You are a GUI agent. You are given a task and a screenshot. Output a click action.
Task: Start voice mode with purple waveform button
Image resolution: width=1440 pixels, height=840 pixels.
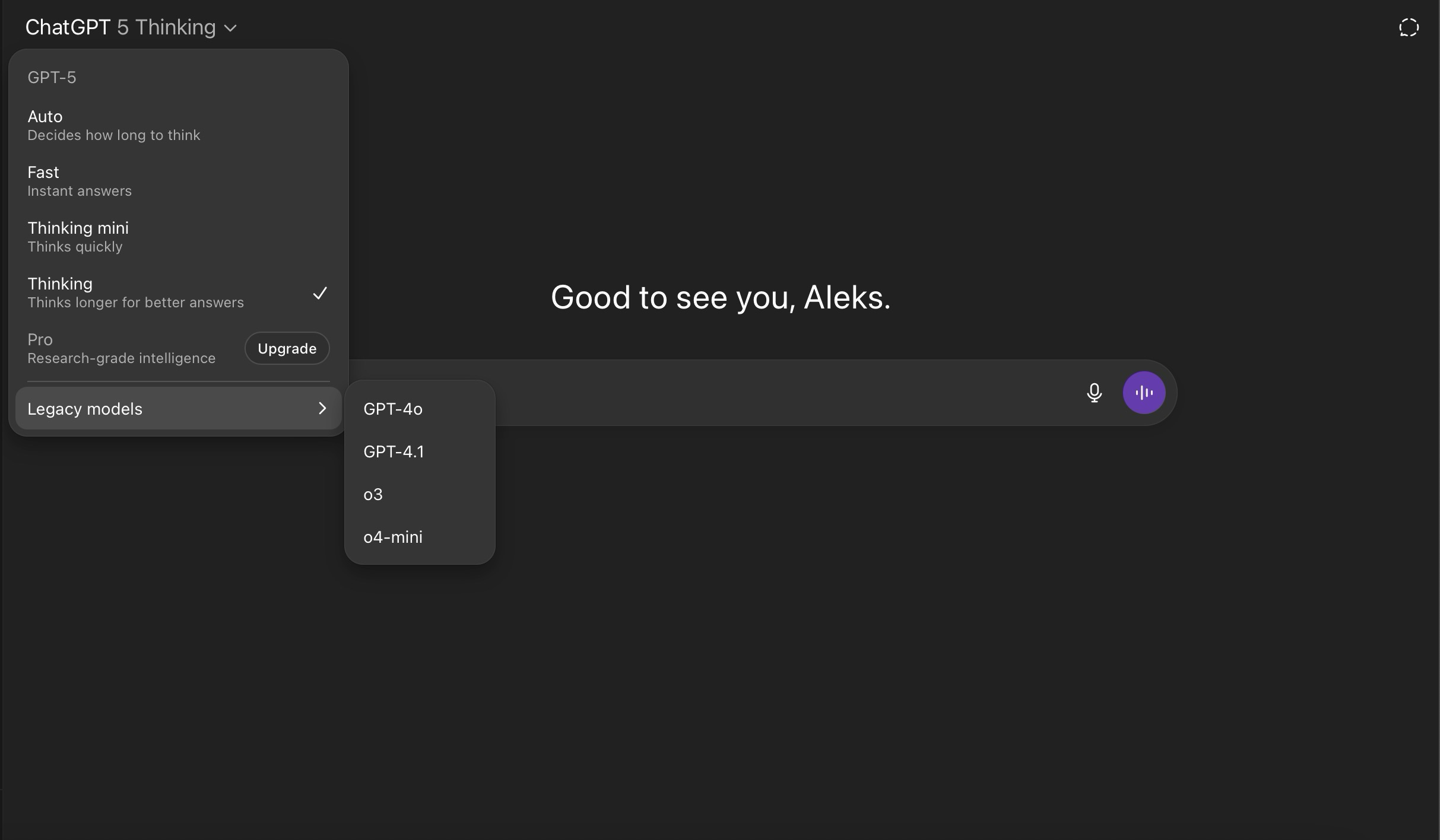[1144, 393]
